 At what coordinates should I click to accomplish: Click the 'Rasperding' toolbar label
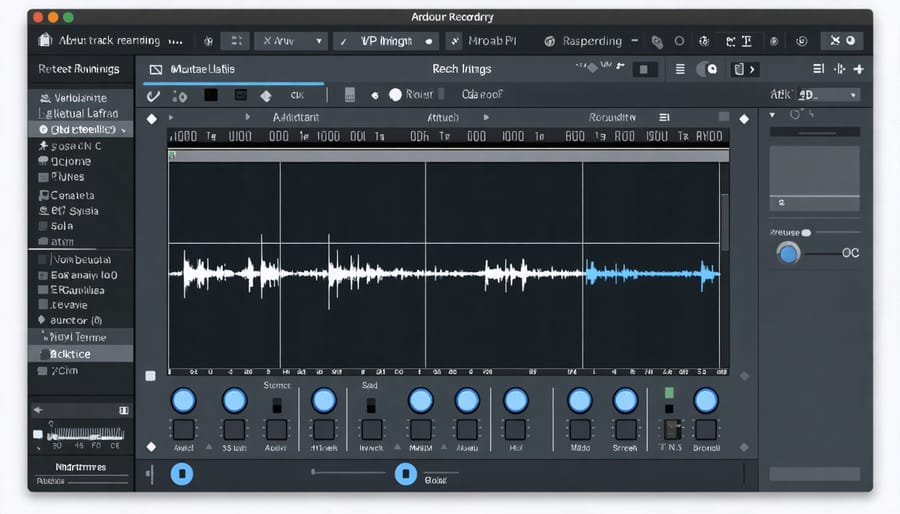click(x=592, y=41)
